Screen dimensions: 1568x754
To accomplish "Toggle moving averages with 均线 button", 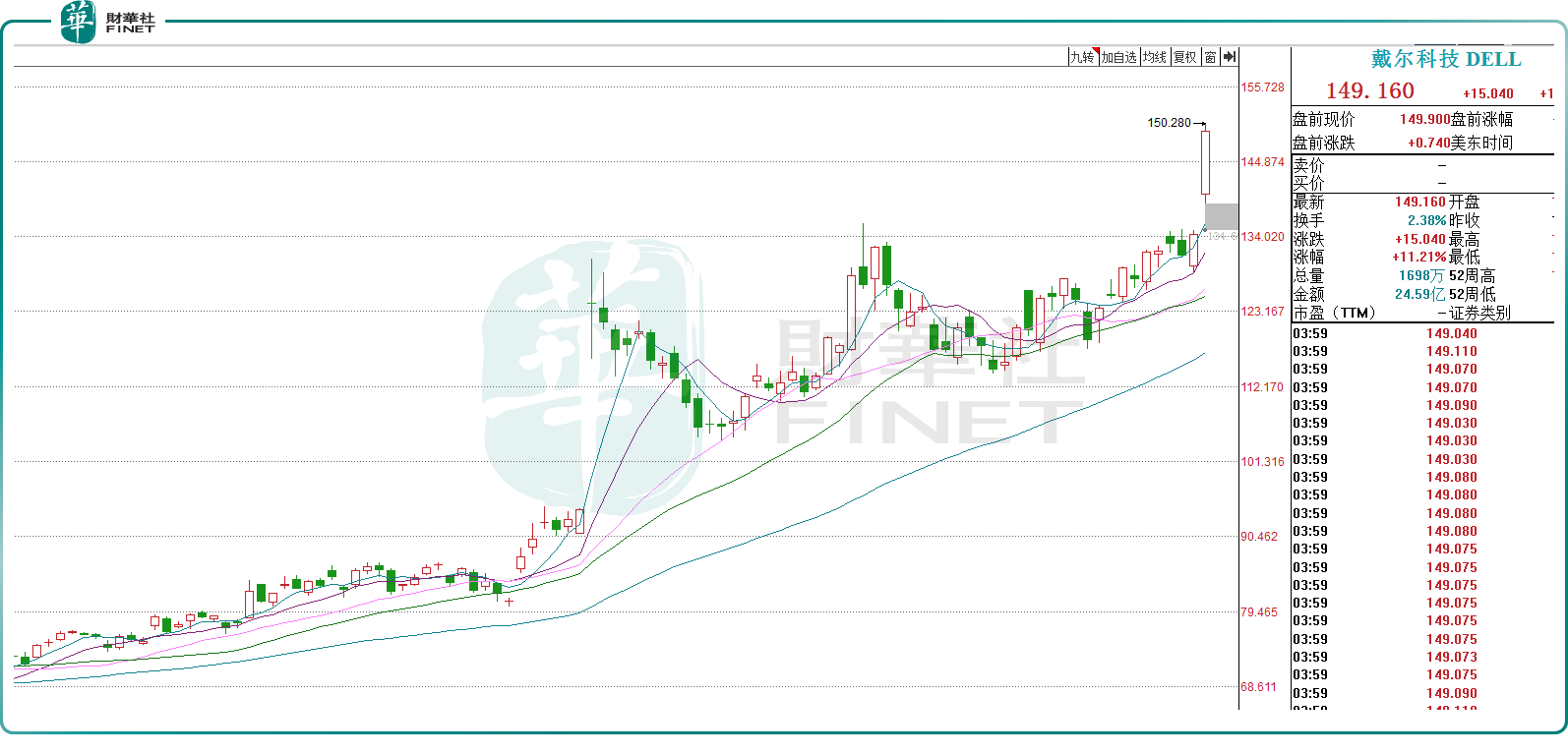I will (1155, 57).
